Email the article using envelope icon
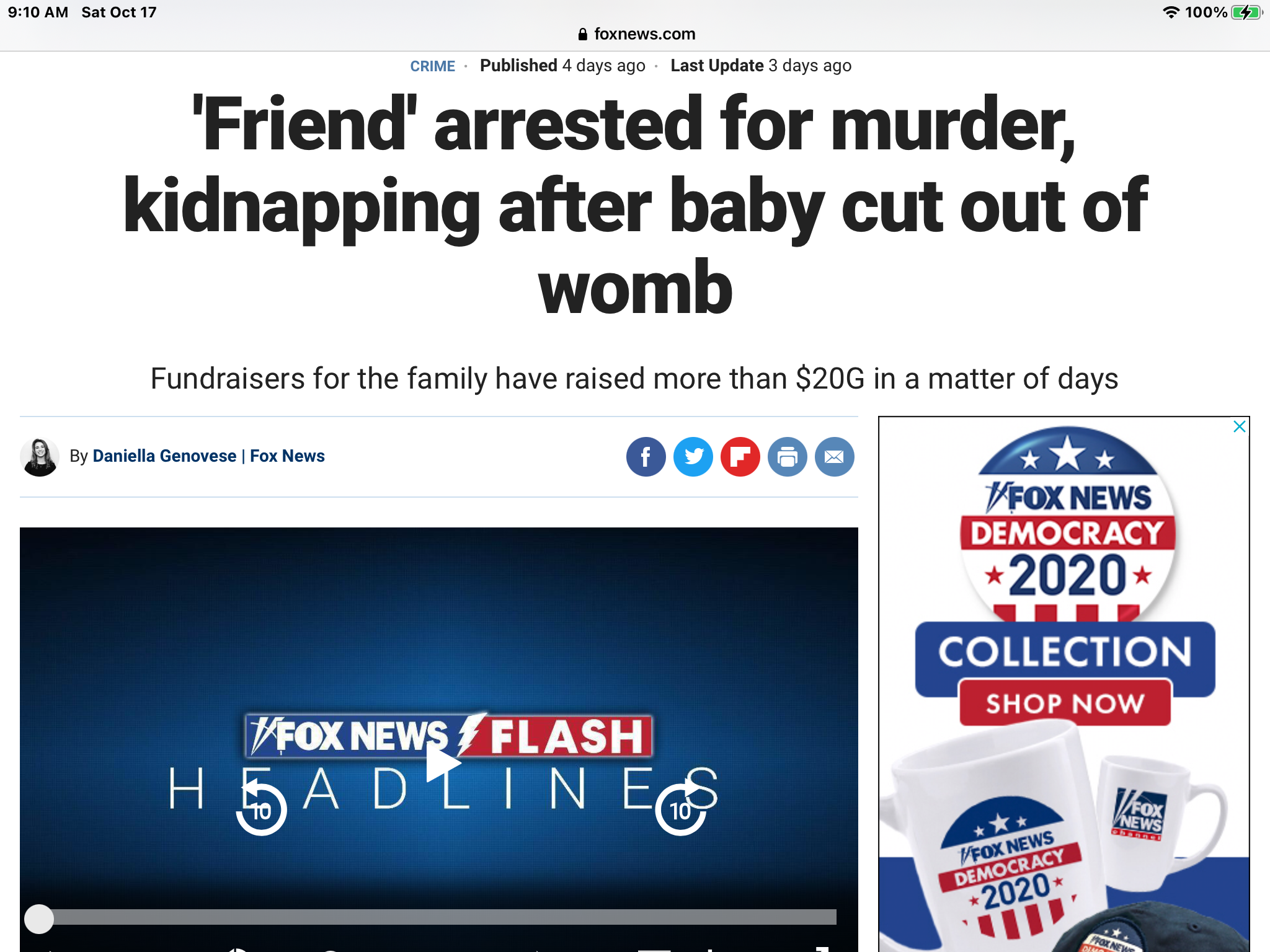1270x952 pixels. tap(834, 457)
